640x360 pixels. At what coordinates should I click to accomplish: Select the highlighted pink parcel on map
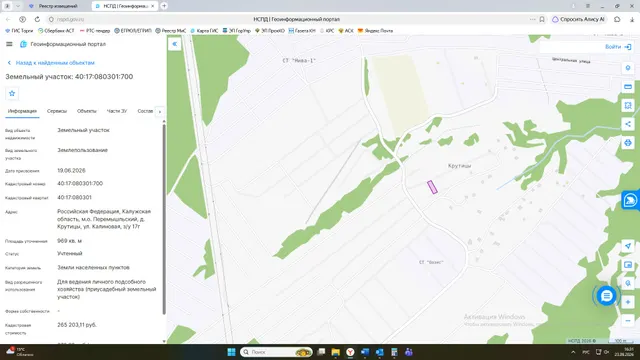coord(432,187)
